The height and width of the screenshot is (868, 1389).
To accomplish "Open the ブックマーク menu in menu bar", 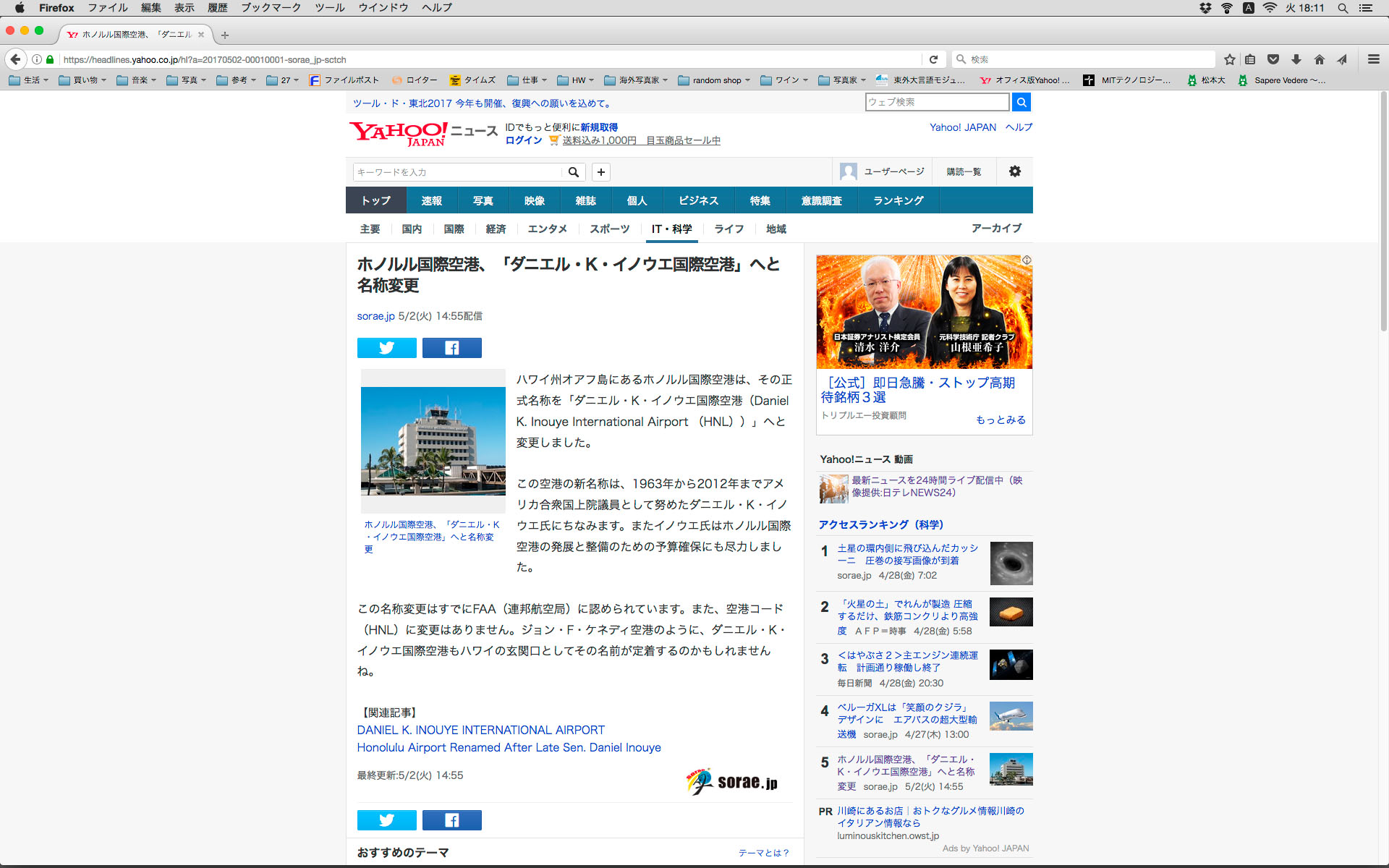I will tap(271, 8).
